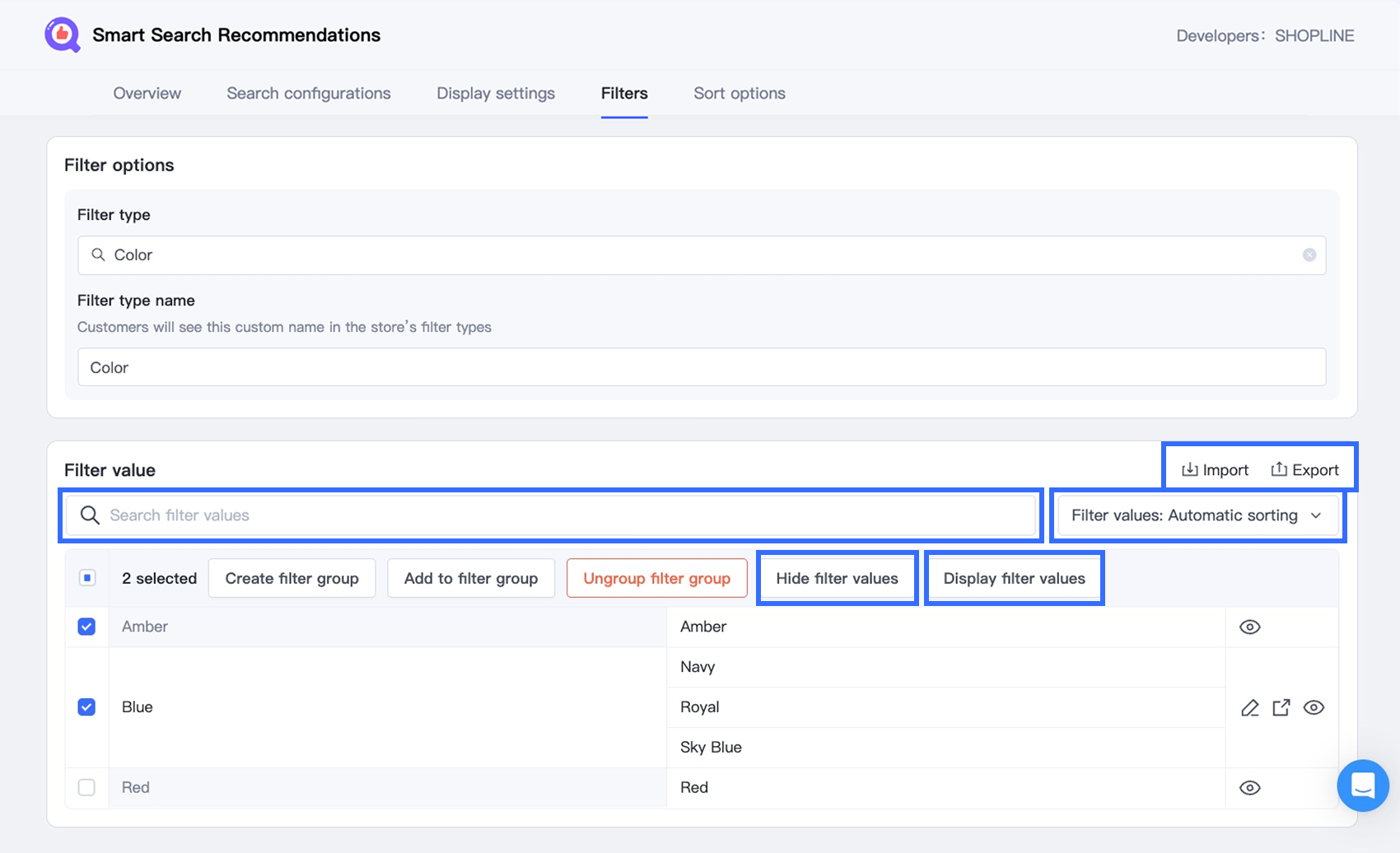Click the magnifier icon in Search filter values

tap(90, 515)
